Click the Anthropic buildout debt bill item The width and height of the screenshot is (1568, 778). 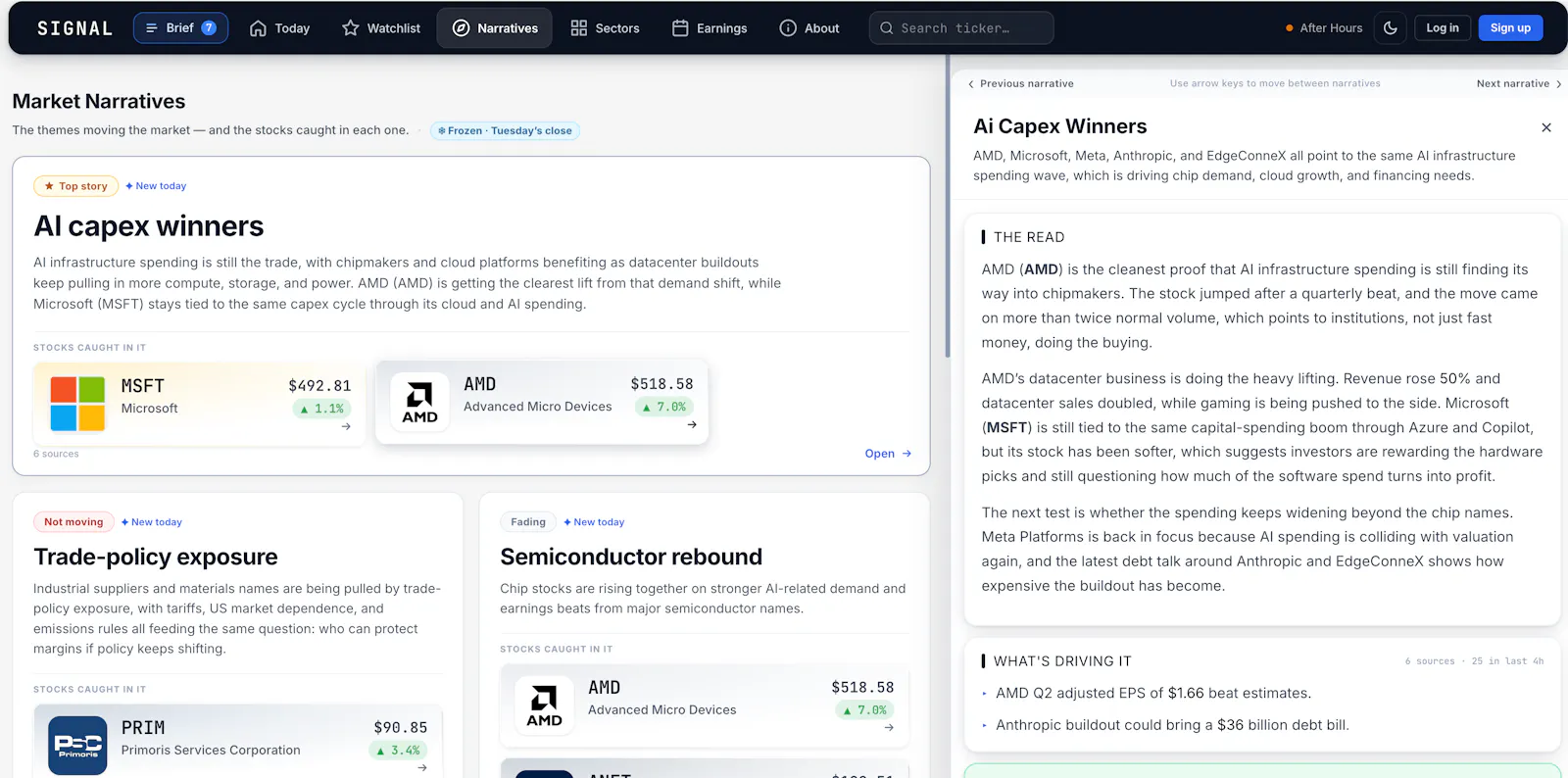[x=1172, y=725]
